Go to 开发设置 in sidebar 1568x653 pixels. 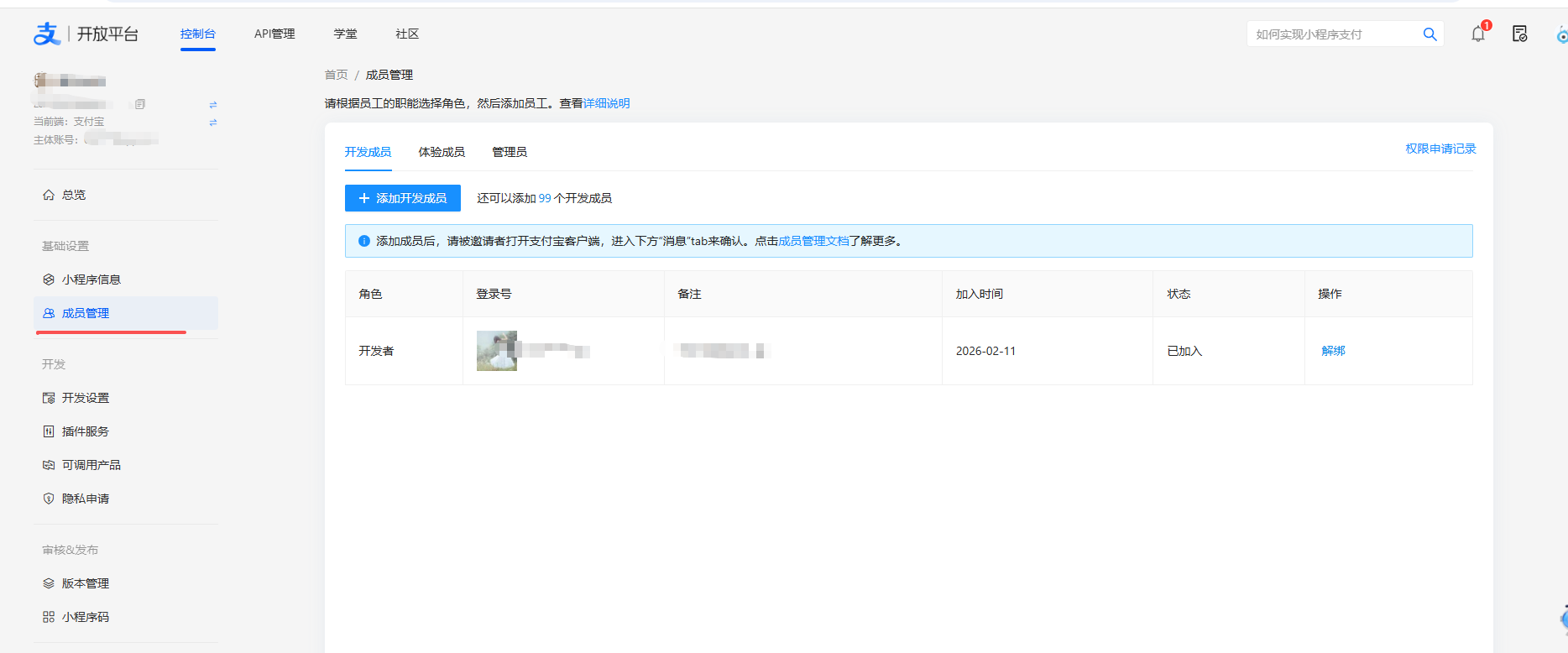point(85,398)
